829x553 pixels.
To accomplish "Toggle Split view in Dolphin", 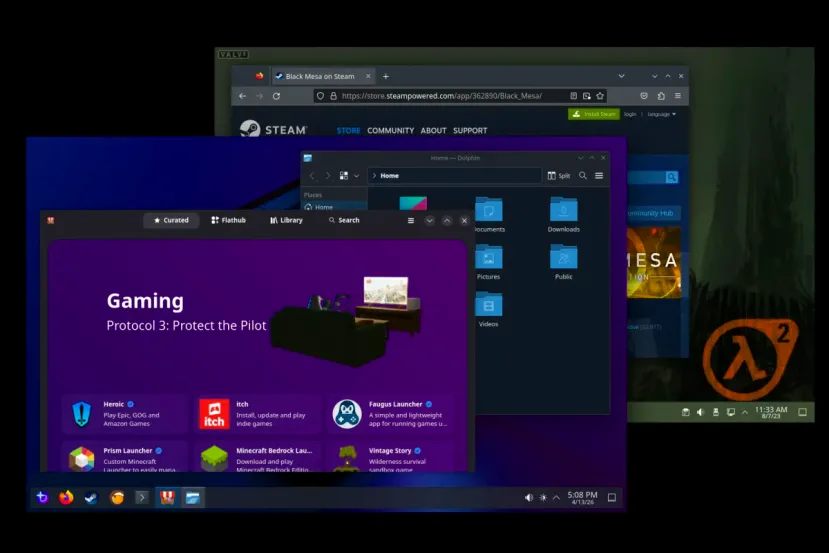I will click(559, 176).
